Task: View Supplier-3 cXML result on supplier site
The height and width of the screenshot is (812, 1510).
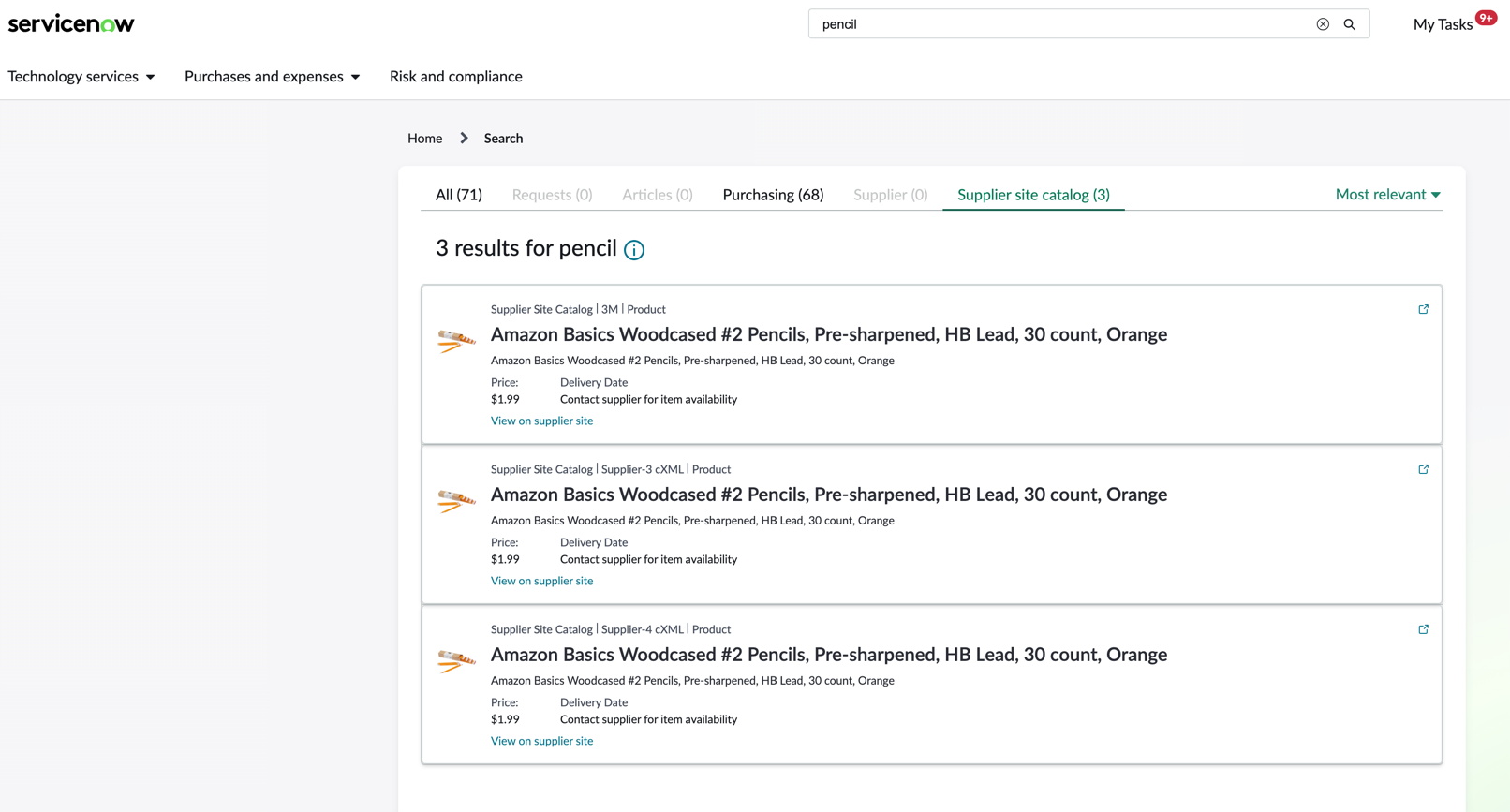Action: click(x=541, y=581)
